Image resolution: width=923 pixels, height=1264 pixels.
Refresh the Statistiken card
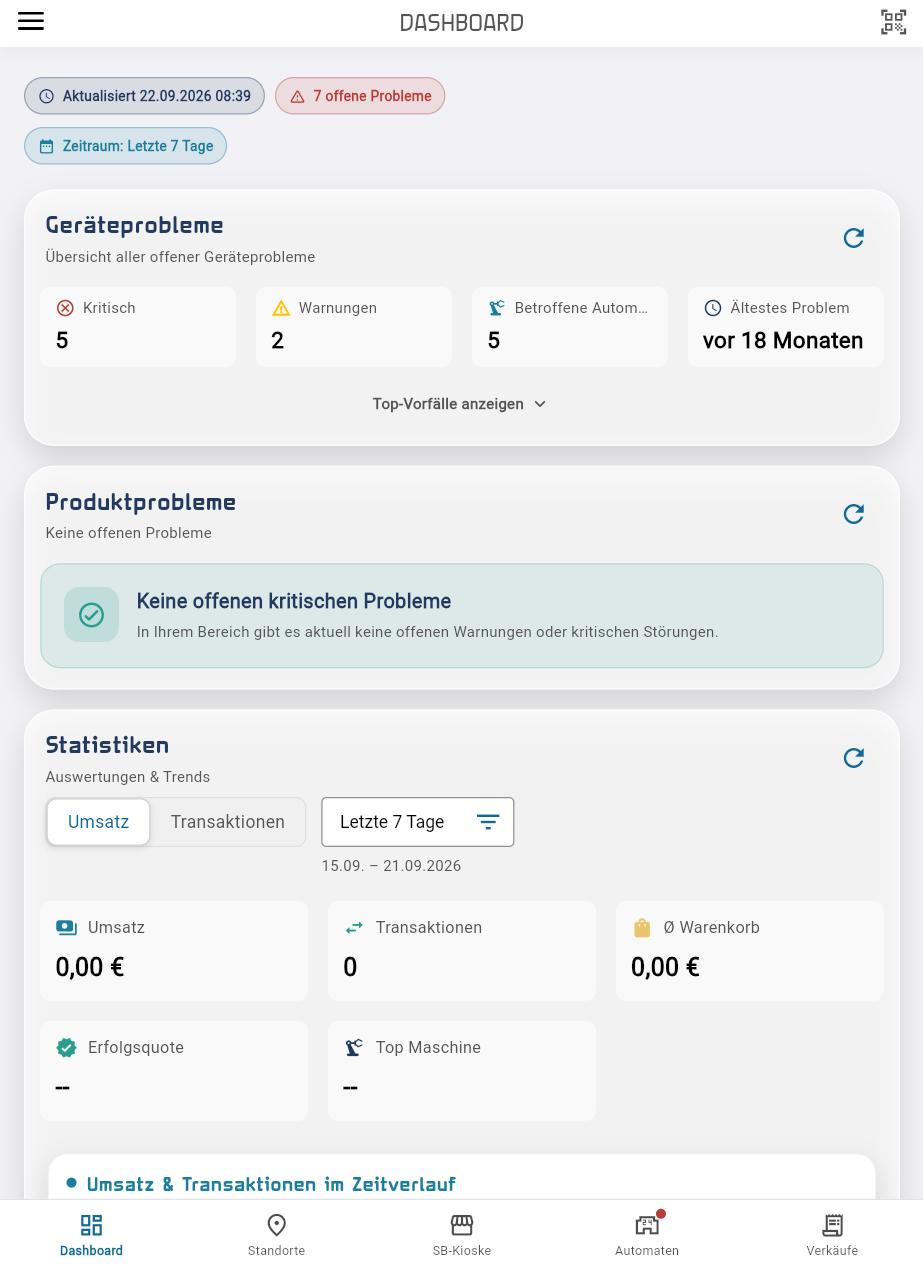pyautogui.click(x=853, y=758)
